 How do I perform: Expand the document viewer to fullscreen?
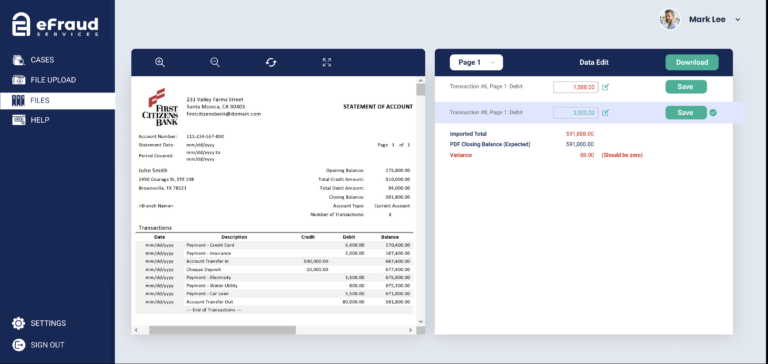[327, 62]
